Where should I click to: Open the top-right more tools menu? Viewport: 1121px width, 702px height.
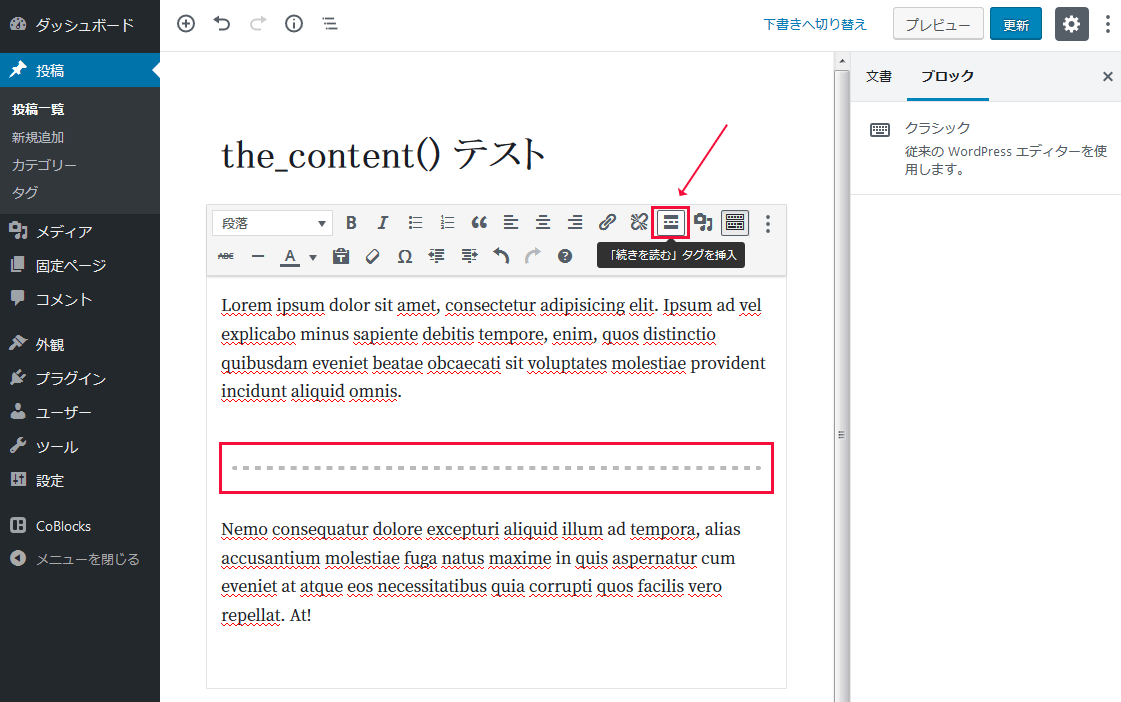point(1107,24)
